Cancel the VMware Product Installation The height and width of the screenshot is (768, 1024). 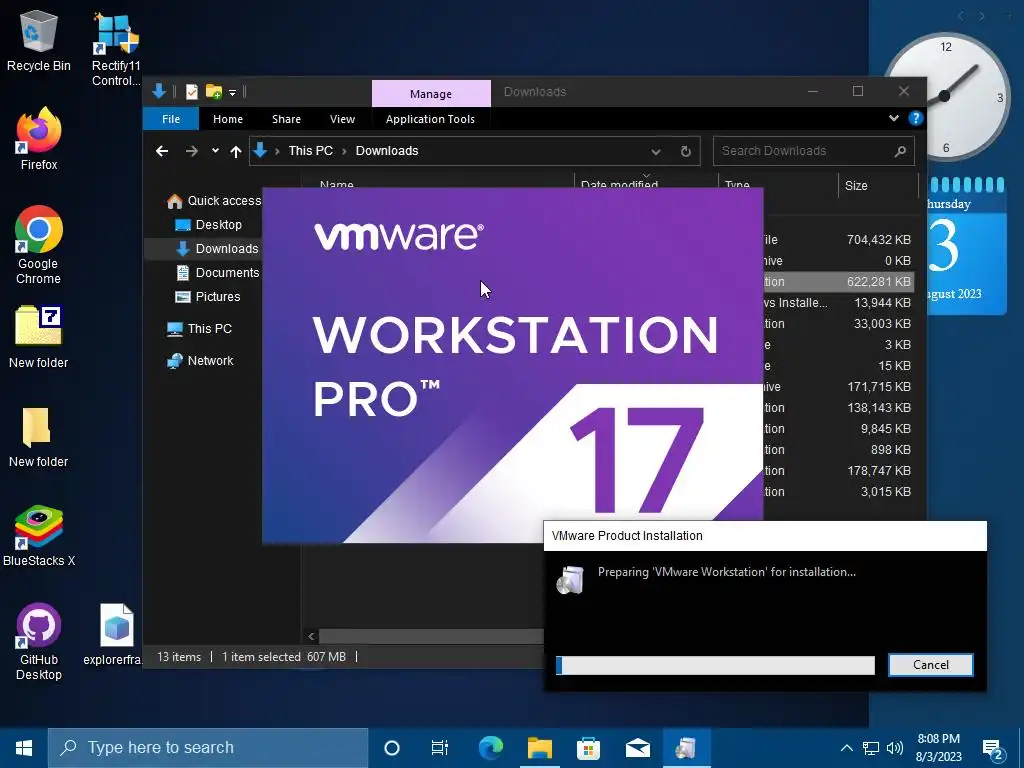931,665
